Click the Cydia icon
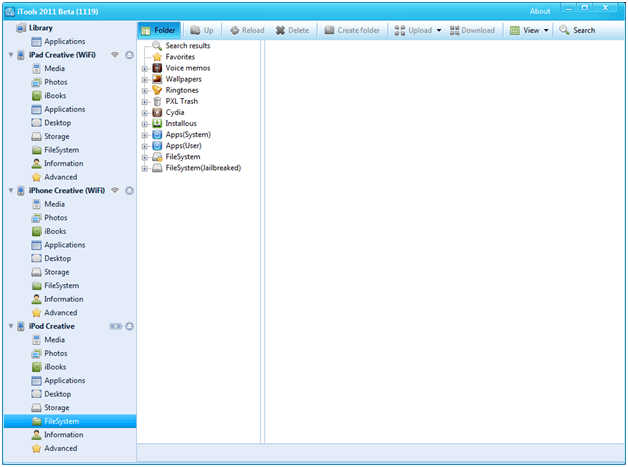 [157, 113]
